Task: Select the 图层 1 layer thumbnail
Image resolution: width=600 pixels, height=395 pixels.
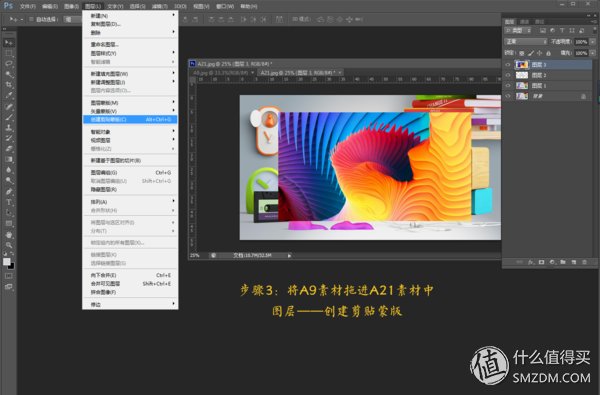Action: tap(522, 85)
